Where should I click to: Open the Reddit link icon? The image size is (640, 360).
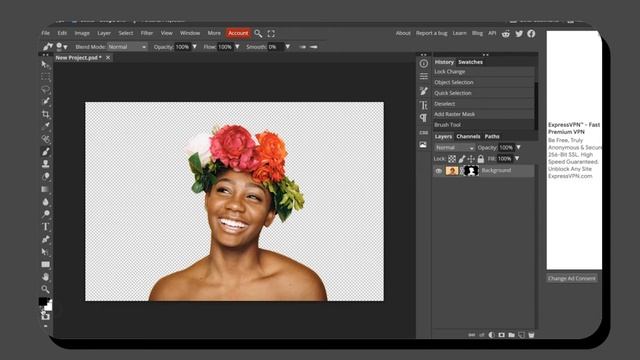(506, 33)
